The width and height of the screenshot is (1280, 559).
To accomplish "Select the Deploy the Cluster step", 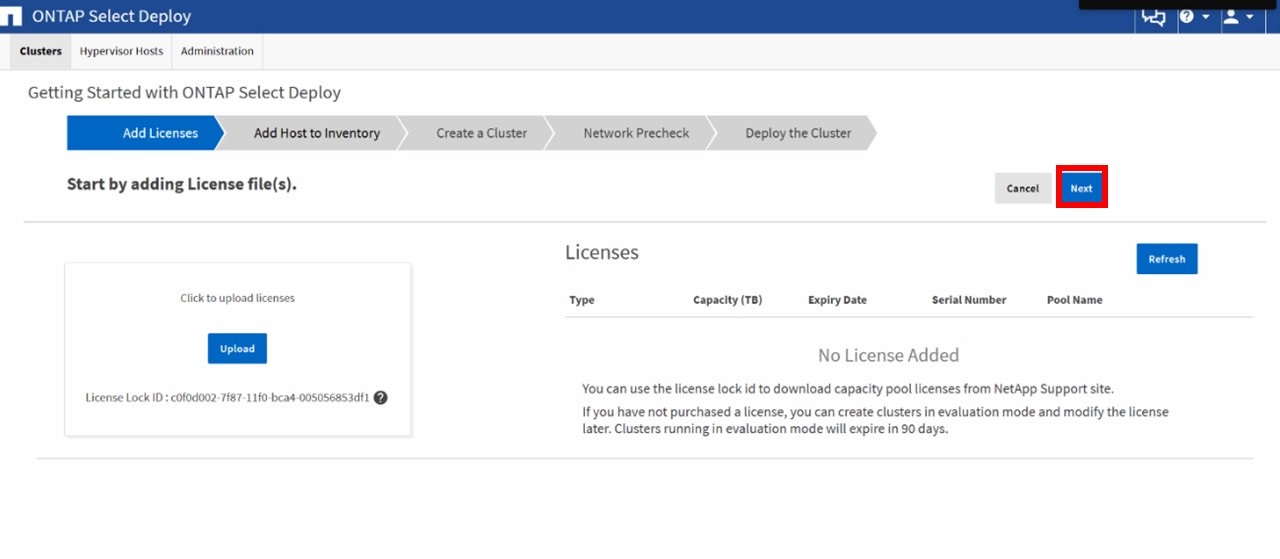I will (x=798, y=133).
